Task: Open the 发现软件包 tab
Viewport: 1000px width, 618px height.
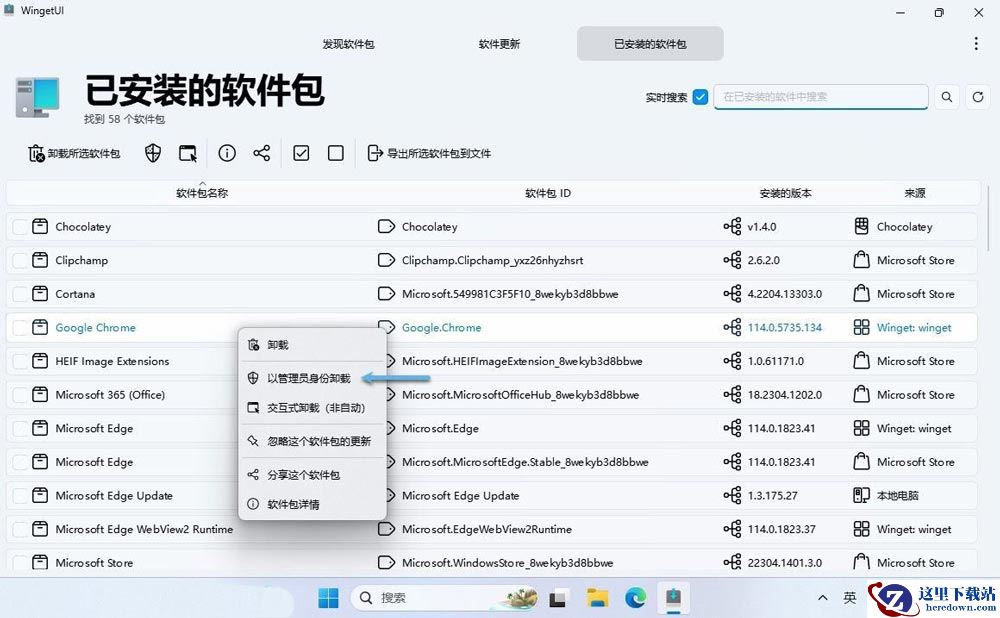Action: pyautogui.click(x=348, y=44)
